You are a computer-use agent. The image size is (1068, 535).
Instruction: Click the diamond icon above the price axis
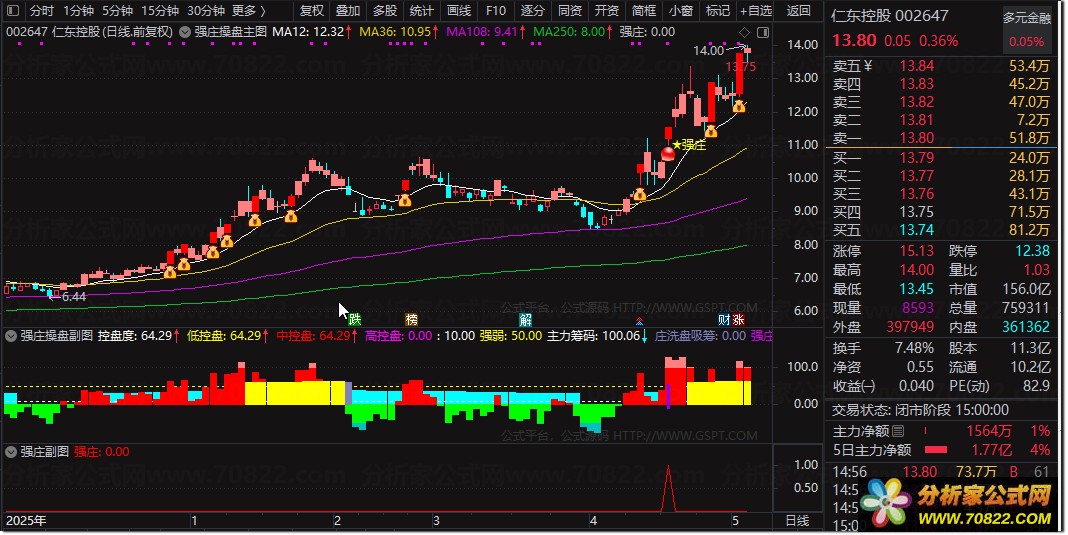click(744, 32)
